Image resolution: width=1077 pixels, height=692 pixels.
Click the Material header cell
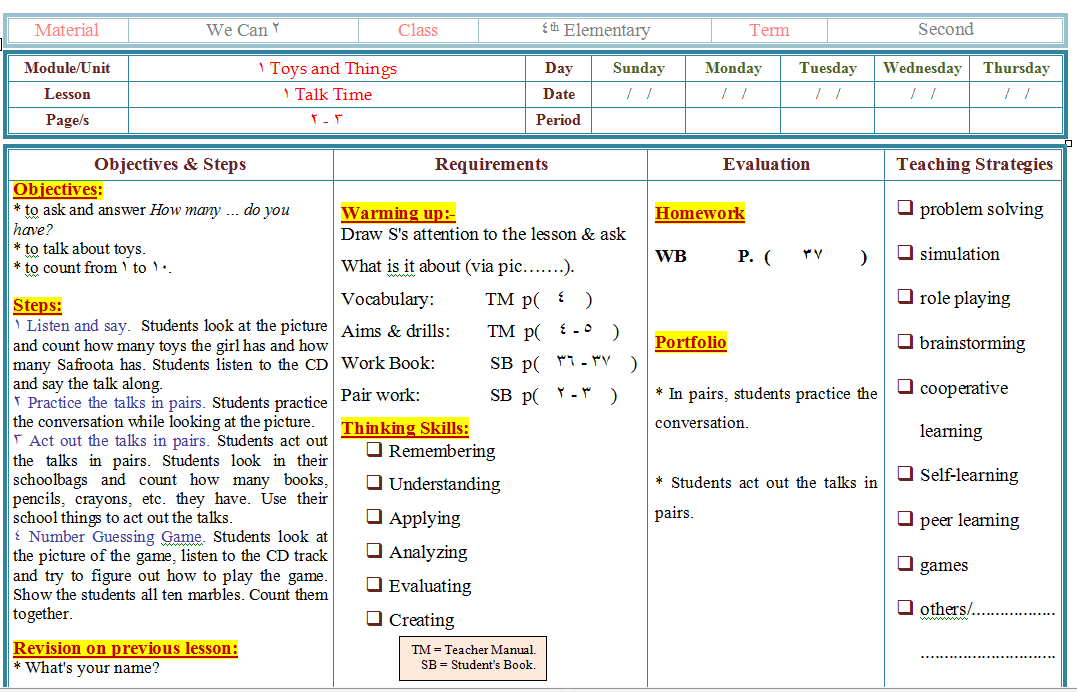(67, 30)
